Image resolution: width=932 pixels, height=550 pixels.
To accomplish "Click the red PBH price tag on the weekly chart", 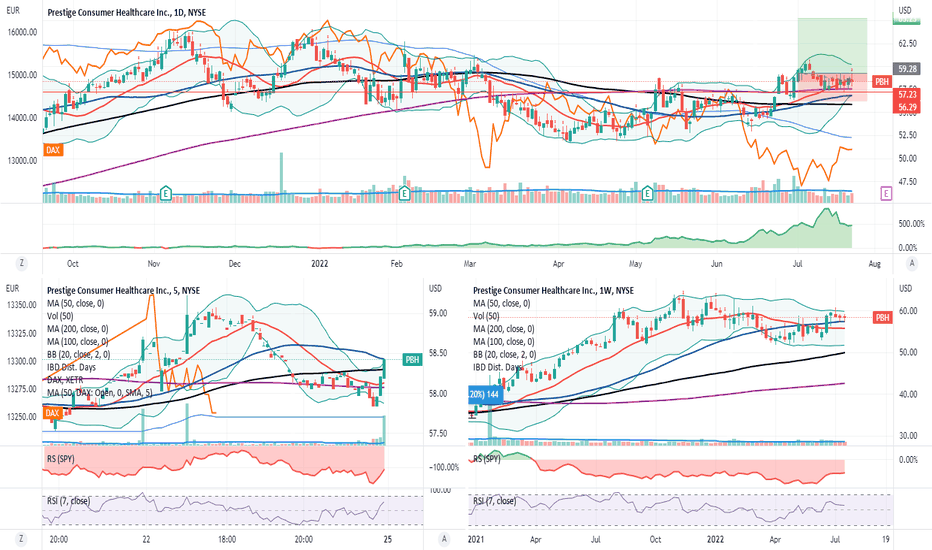I will [883, 318].
